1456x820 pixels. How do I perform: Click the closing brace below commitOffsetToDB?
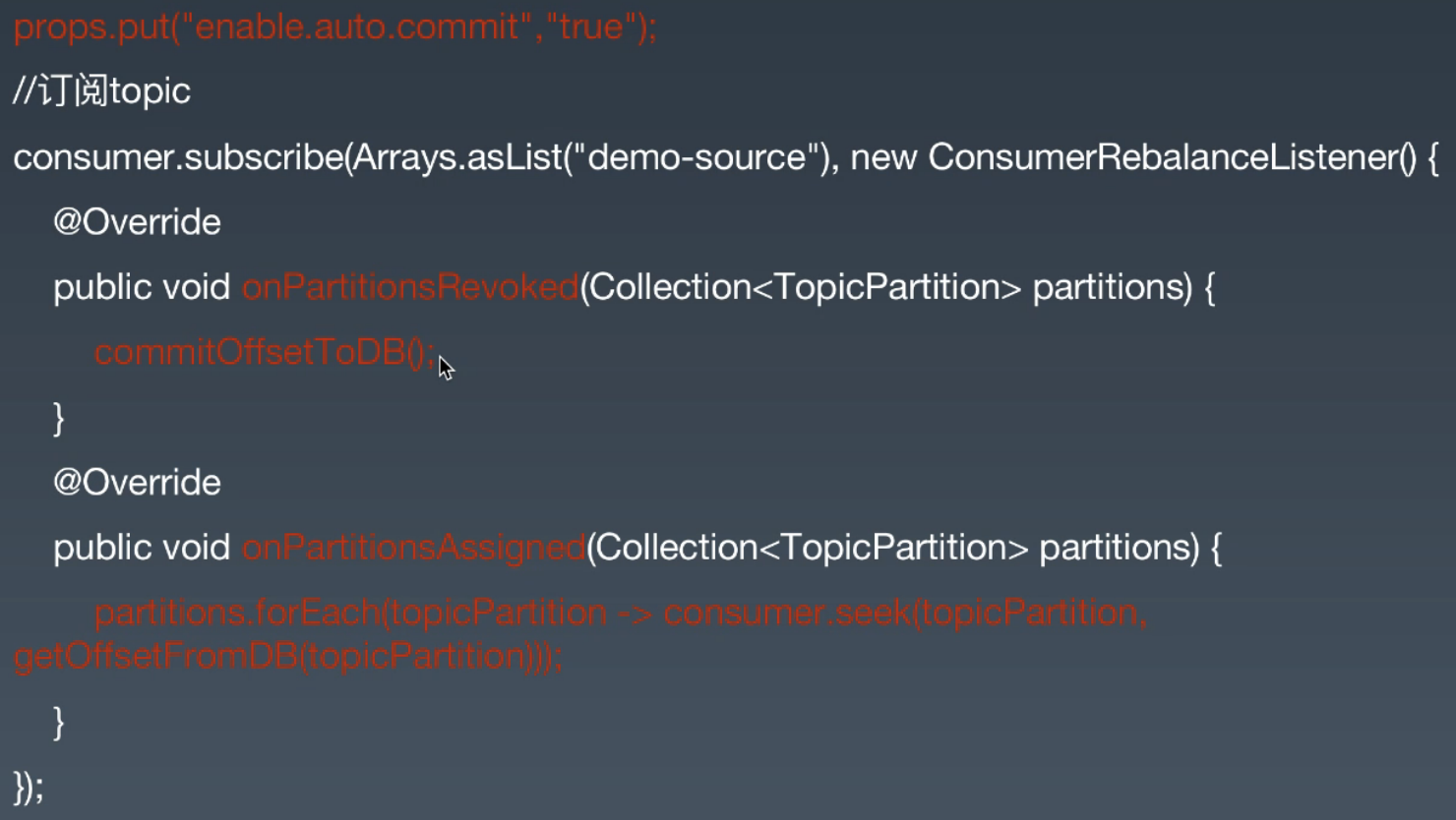[59, 418]
